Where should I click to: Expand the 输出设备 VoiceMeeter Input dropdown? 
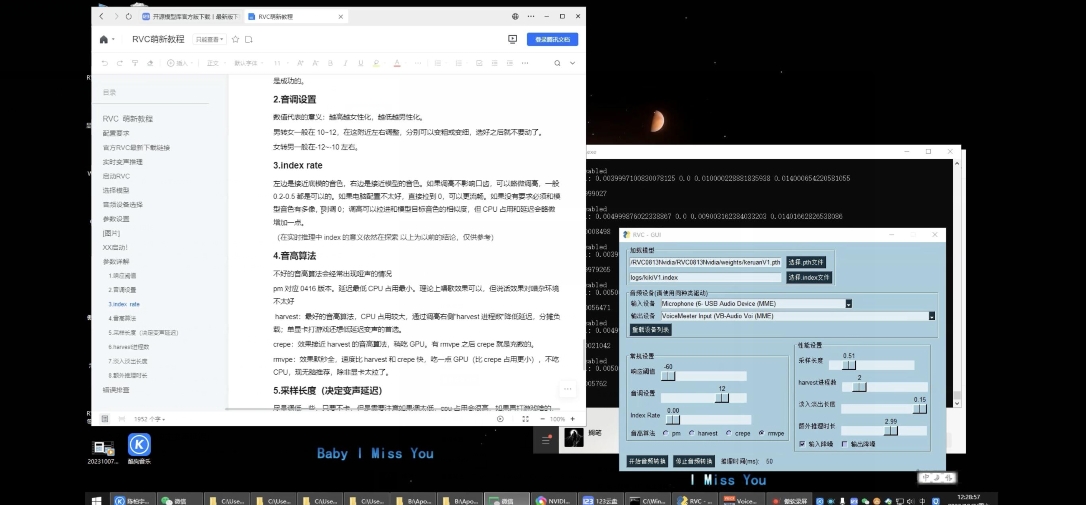click(x=931, y=316)
